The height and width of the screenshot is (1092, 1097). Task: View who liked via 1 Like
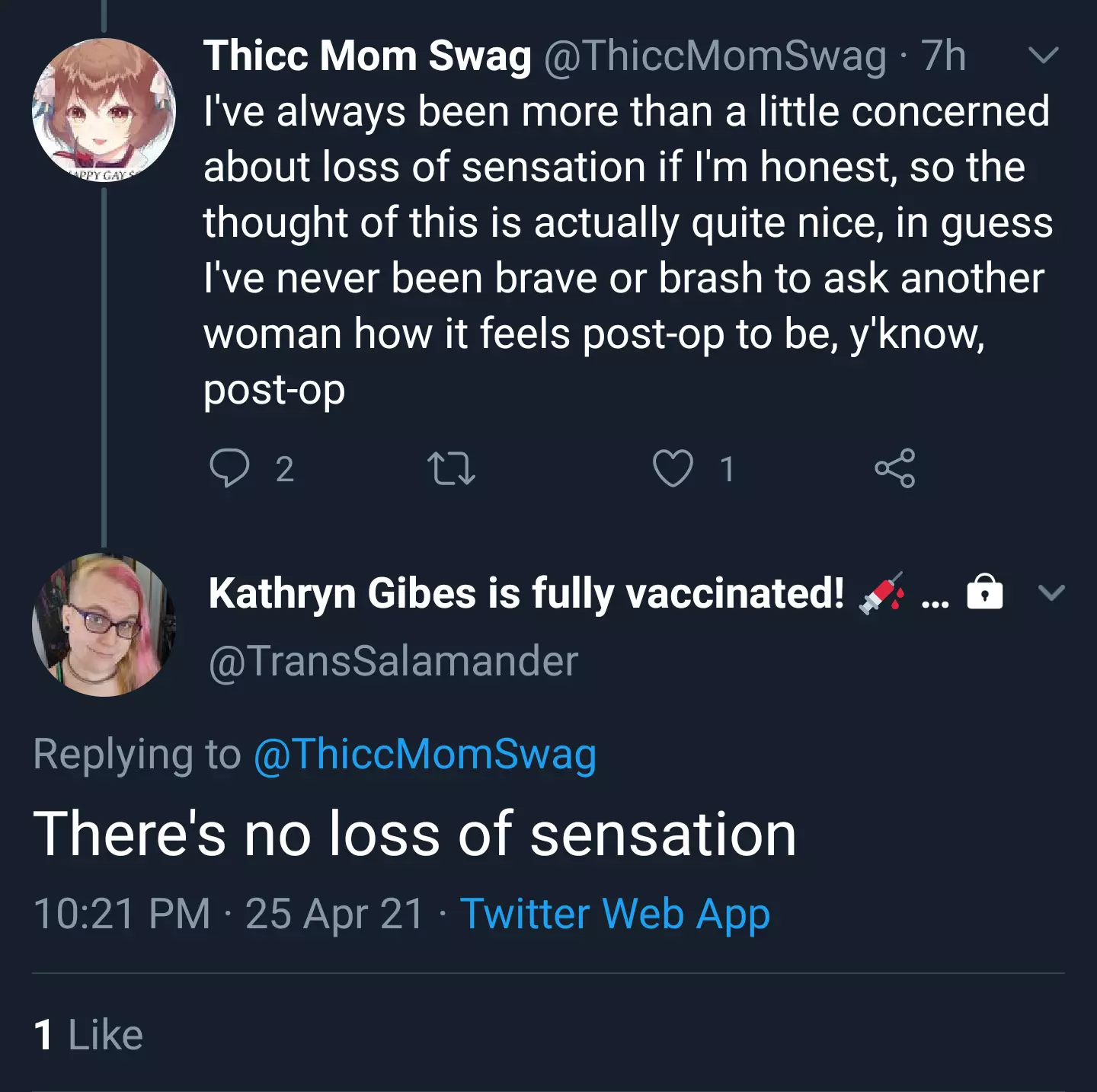pos(88,1035)
